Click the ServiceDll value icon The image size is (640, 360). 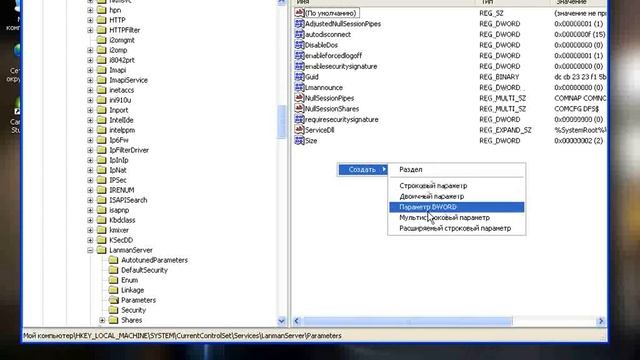pos(300,130)
